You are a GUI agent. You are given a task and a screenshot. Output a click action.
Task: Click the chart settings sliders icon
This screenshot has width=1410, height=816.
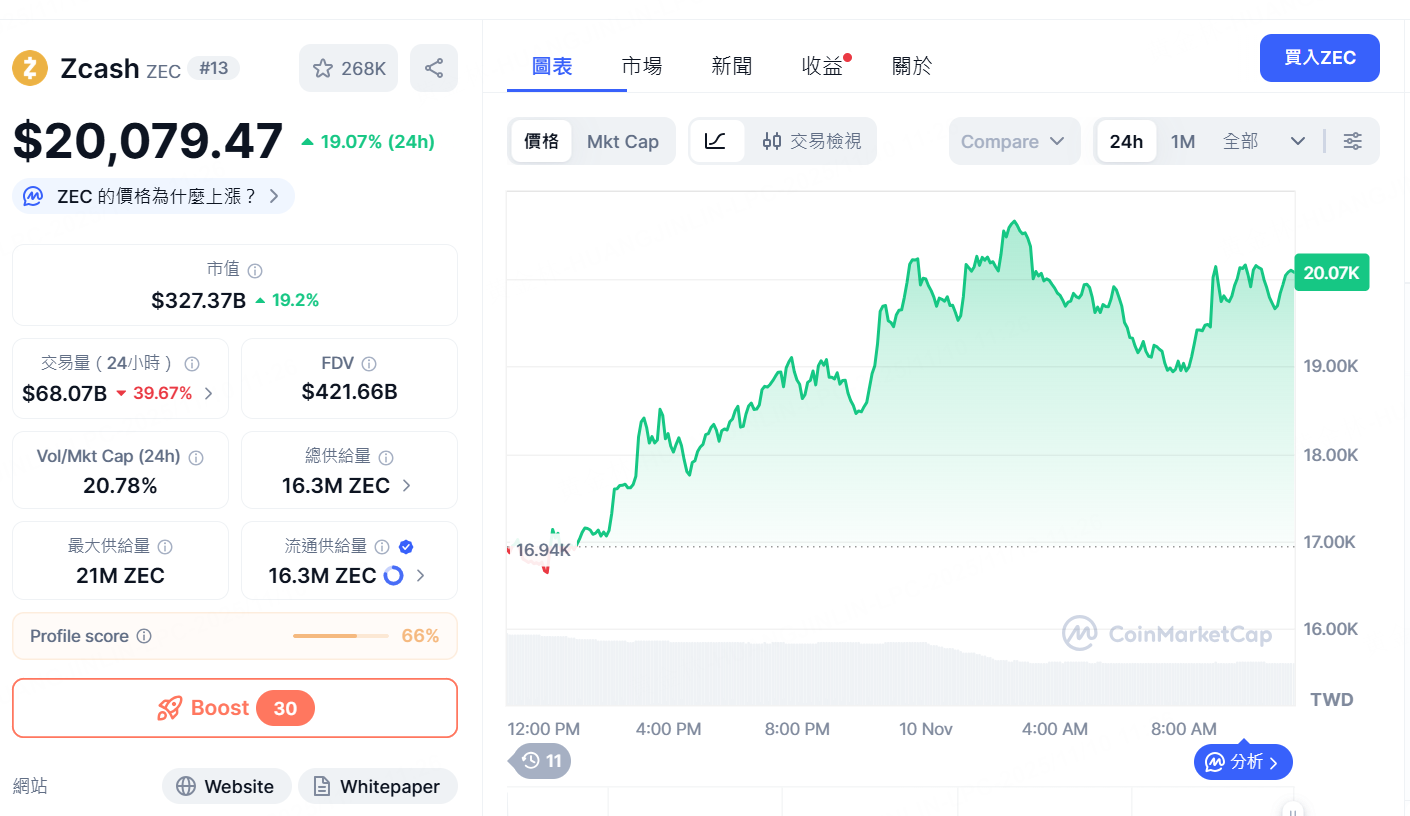point(1352,141)
